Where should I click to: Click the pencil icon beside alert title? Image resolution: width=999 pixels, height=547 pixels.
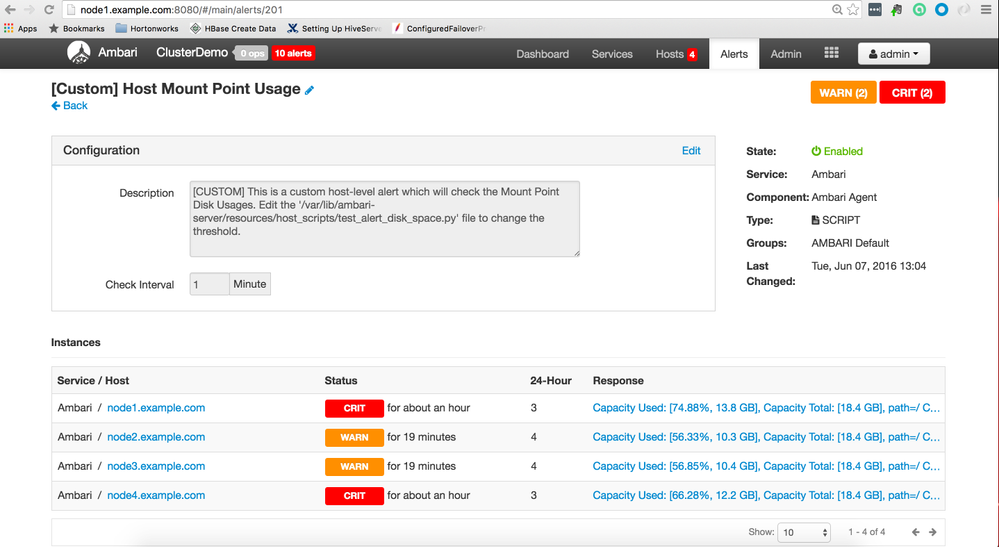[x=310, y=90]
